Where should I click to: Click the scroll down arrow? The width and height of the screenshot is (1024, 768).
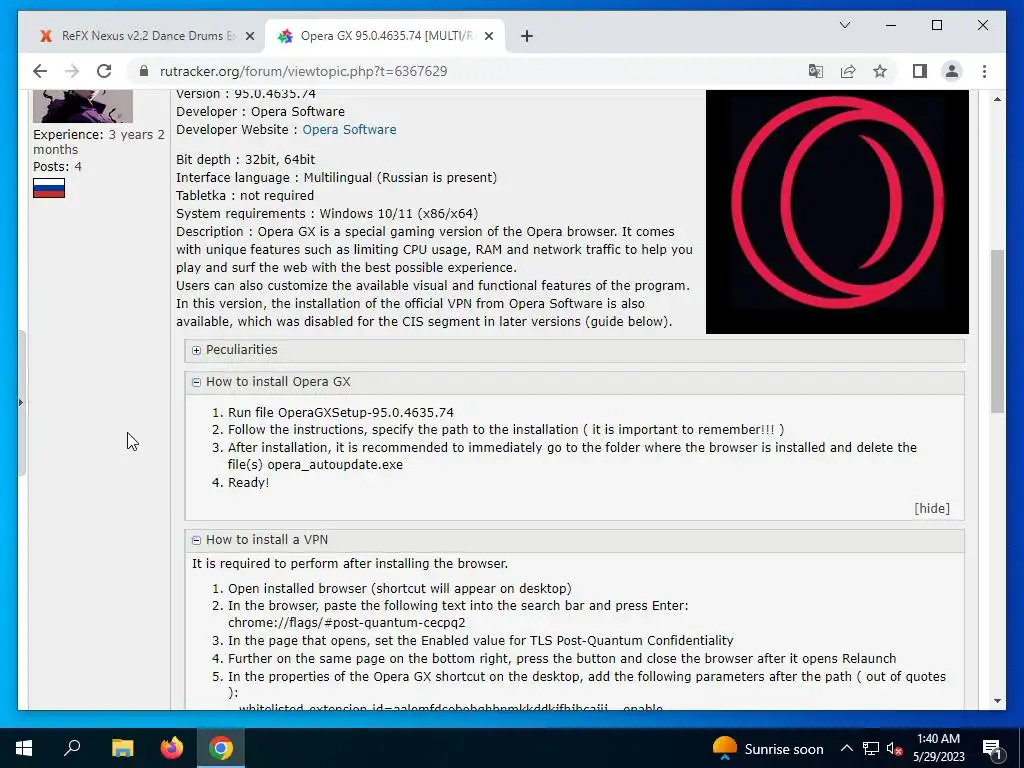pos(997,701)
